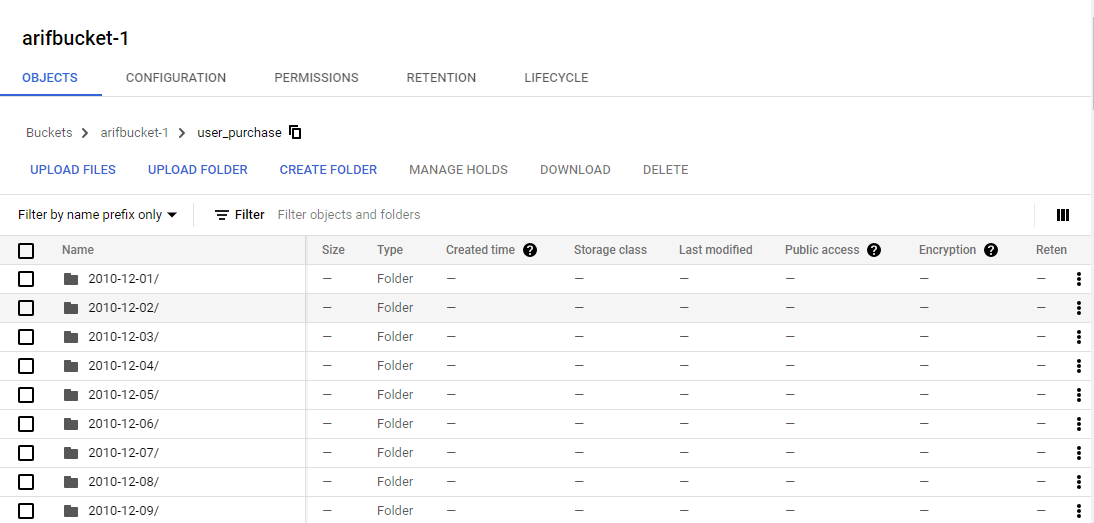Click UPLOAD FILES button

(73, 169)
